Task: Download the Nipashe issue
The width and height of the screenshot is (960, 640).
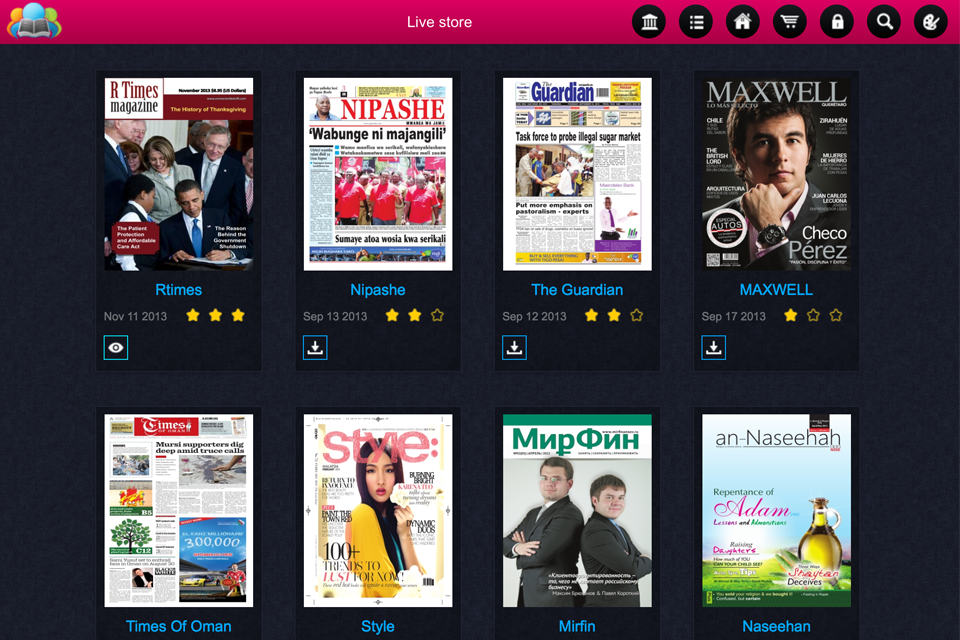Action: click(x=315, y=347)
